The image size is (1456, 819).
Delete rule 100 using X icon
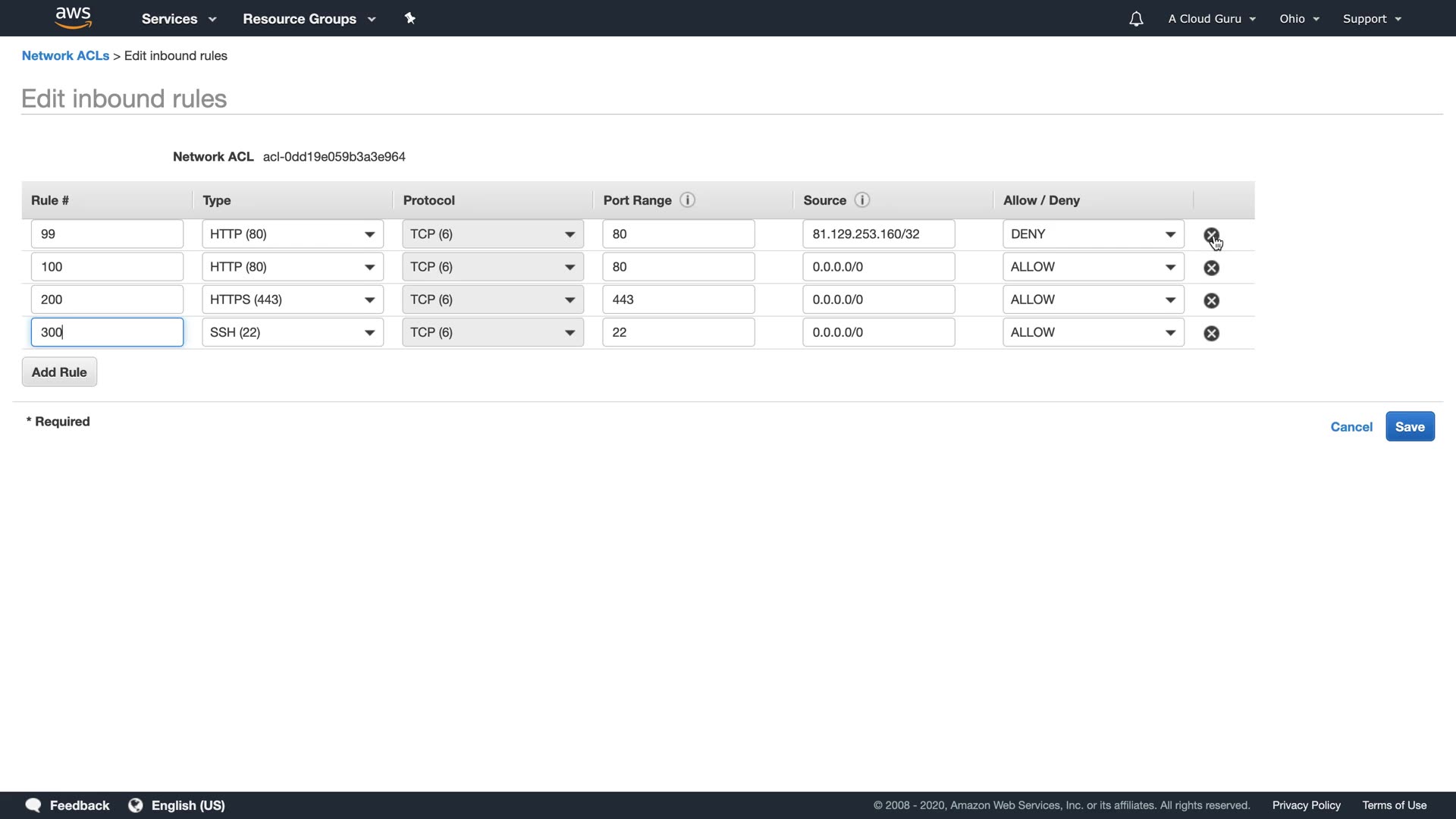click(x=1211, y=268)
